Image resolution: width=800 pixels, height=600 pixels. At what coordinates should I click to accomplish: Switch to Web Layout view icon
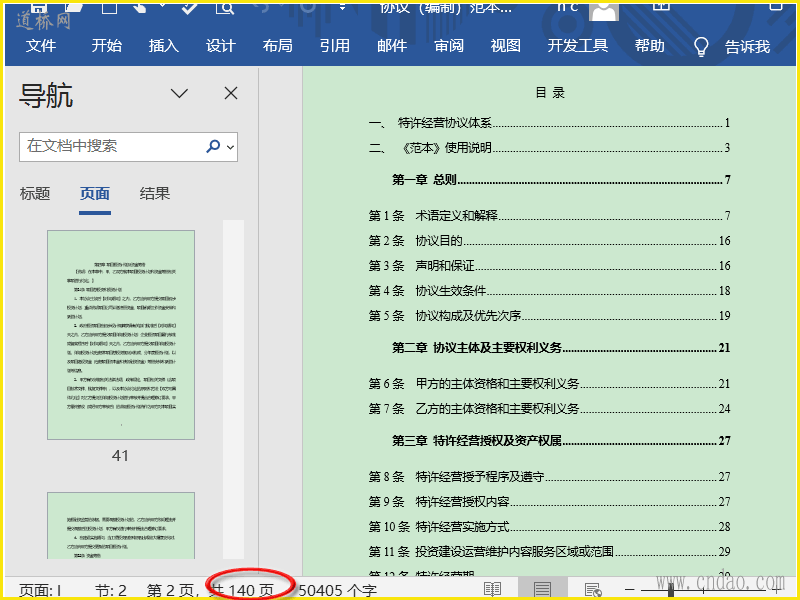[x=593, y=590]
